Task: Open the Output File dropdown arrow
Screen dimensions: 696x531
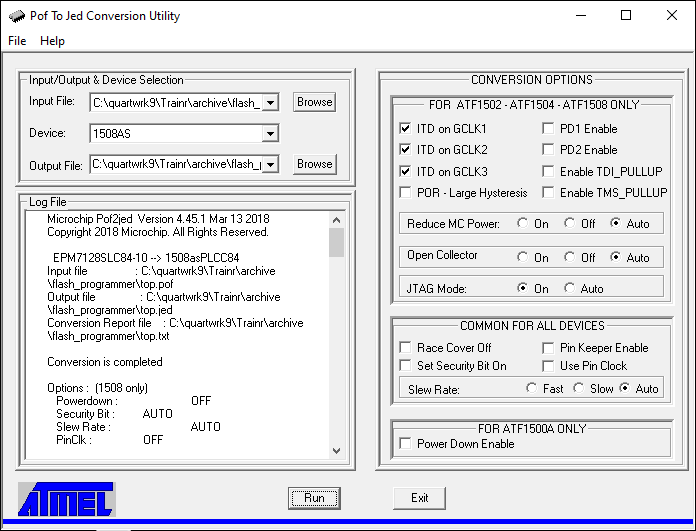Action: (x=270, y=164)
